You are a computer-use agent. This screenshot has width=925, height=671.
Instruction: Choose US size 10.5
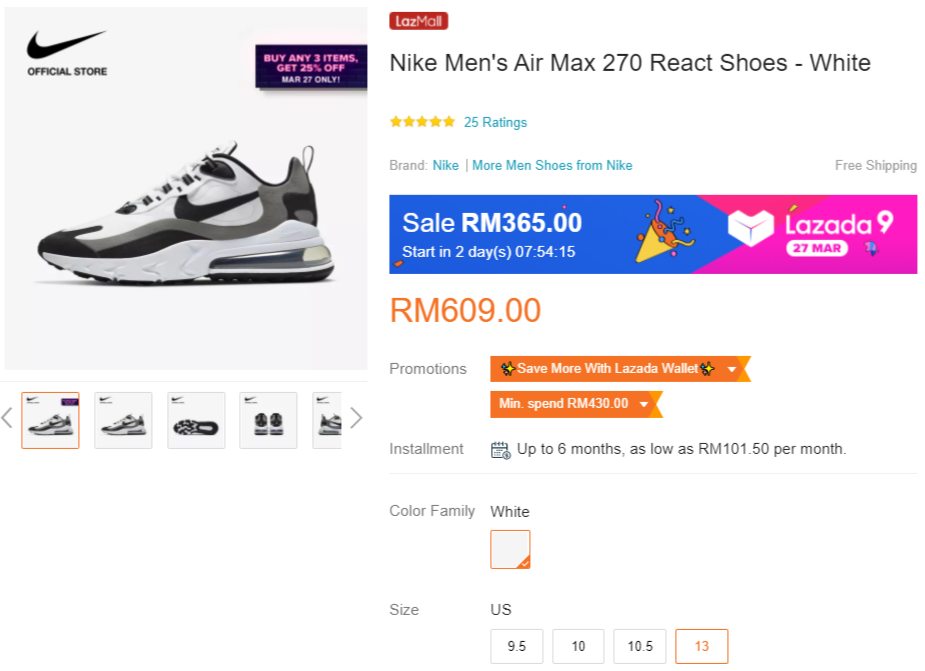640,646
